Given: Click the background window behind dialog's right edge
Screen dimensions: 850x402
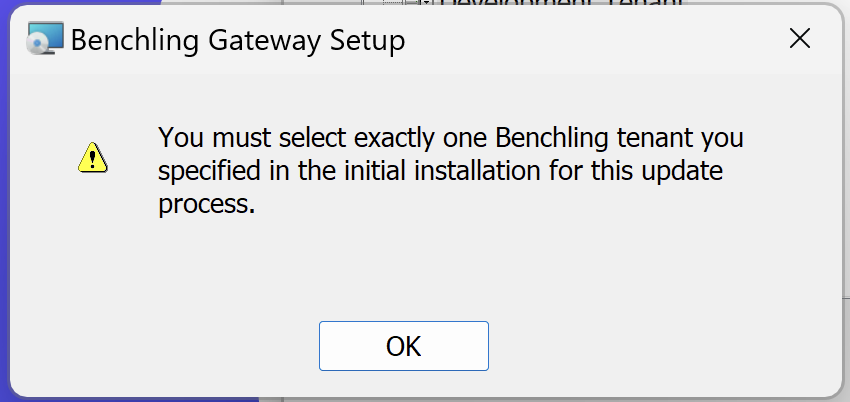Looking at the screenshot, I should [846, 217].
